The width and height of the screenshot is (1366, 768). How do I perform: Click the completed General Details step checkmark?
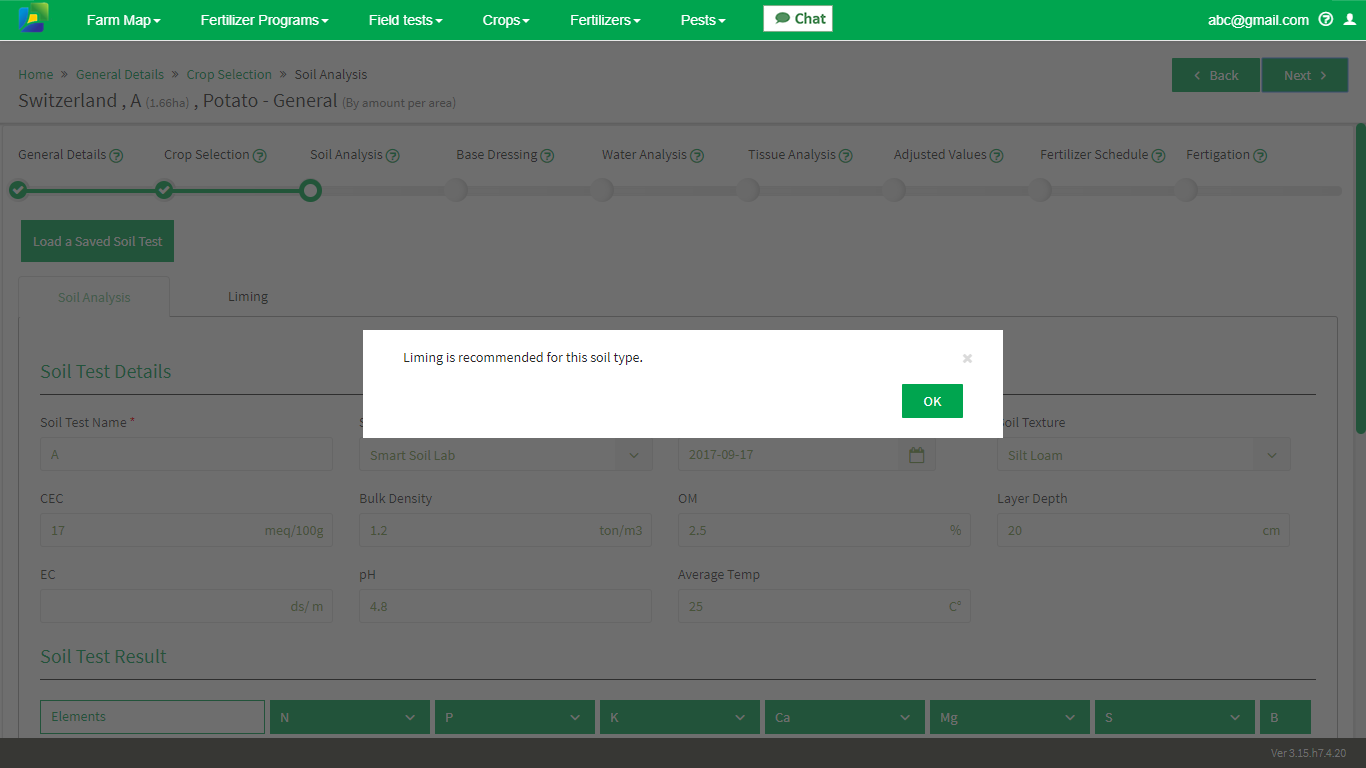coord(18,190)
